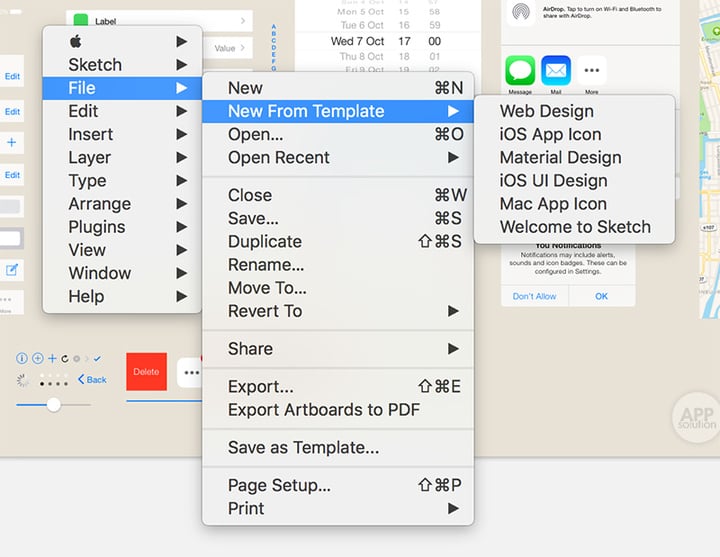Choose Duplicate menu item

click(x=338, y=242)
